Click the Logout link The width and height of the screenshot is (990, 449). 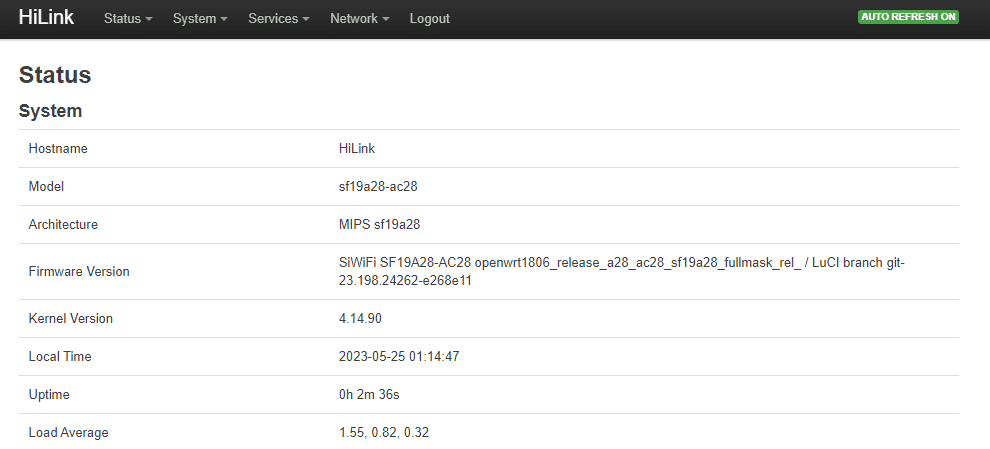[x=429, y=19]
